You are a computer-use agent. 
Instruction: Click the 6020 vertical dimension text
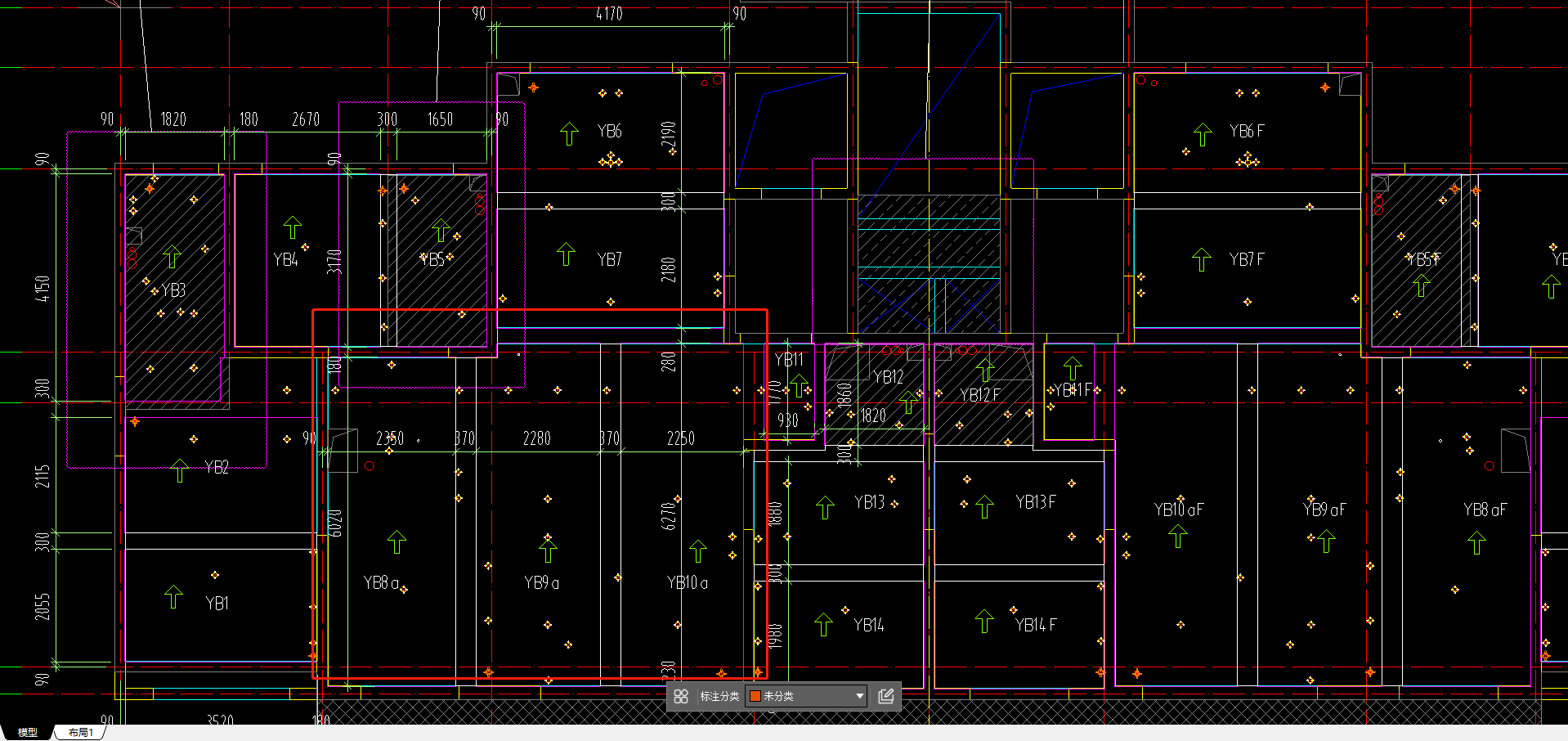(335, 523)
